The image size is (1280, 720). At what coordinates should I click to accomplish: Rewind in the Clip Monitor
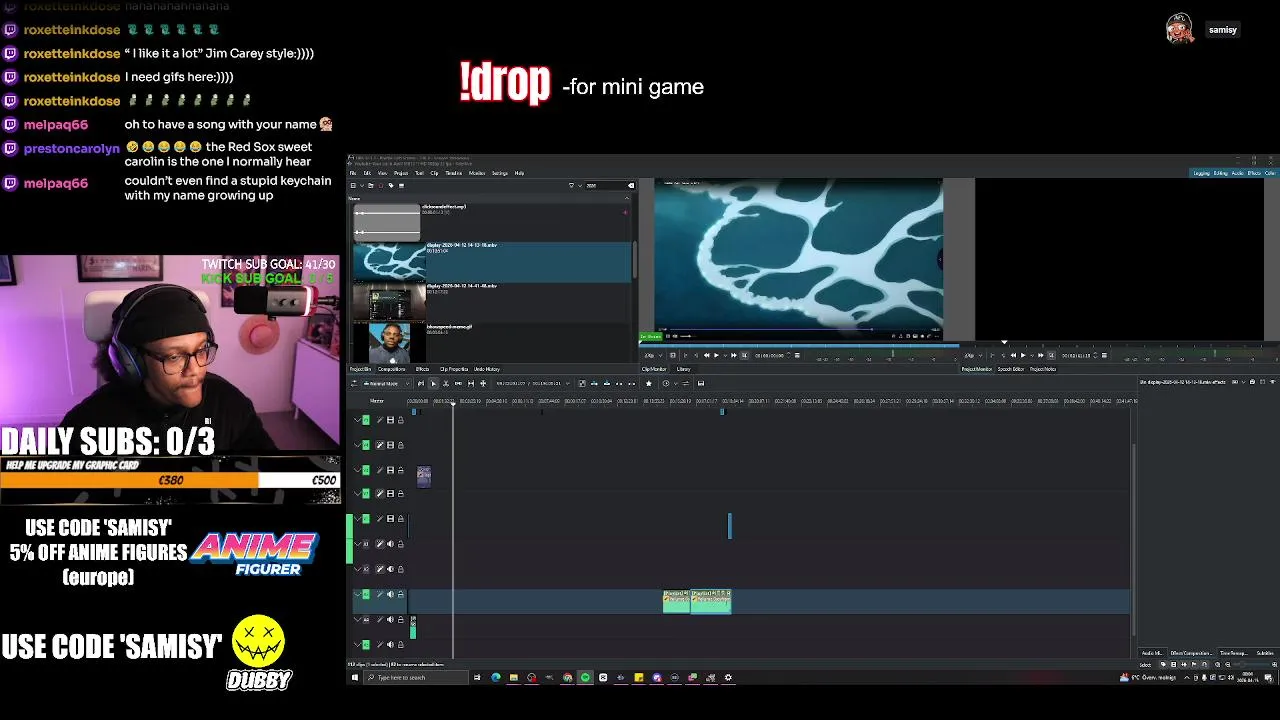(707, 355)
